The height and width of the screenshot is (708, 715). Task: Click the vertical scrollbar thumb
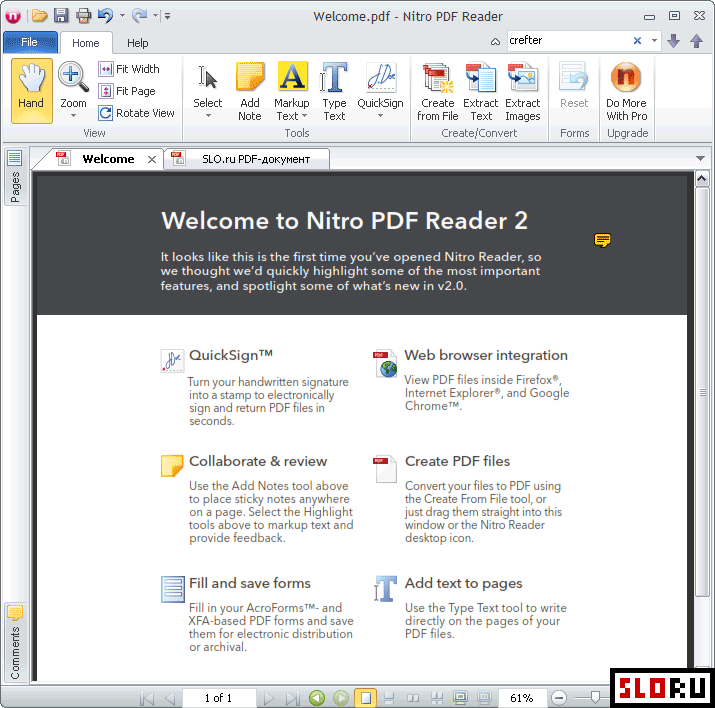pos(702,392)
